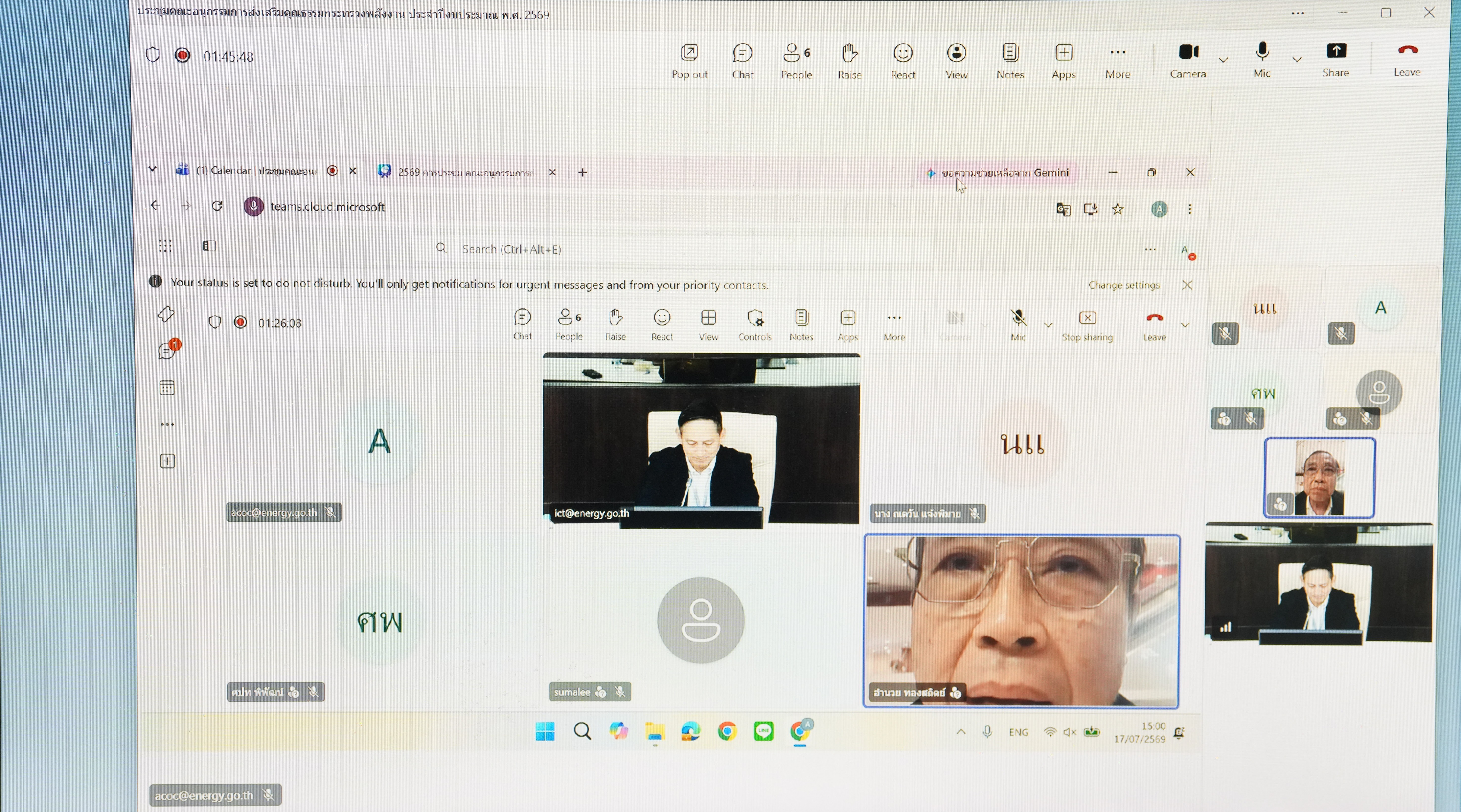
Task: Expand camera options arrow beside Camera
Action: tap(1223, 60)
